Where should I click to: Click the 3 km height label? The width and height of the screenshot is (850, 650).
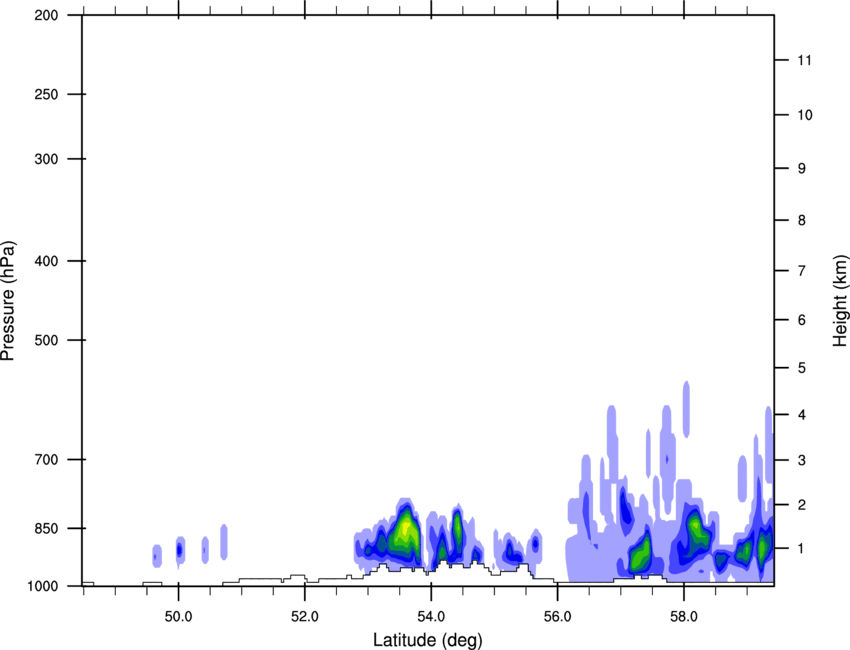coord(802,460)
